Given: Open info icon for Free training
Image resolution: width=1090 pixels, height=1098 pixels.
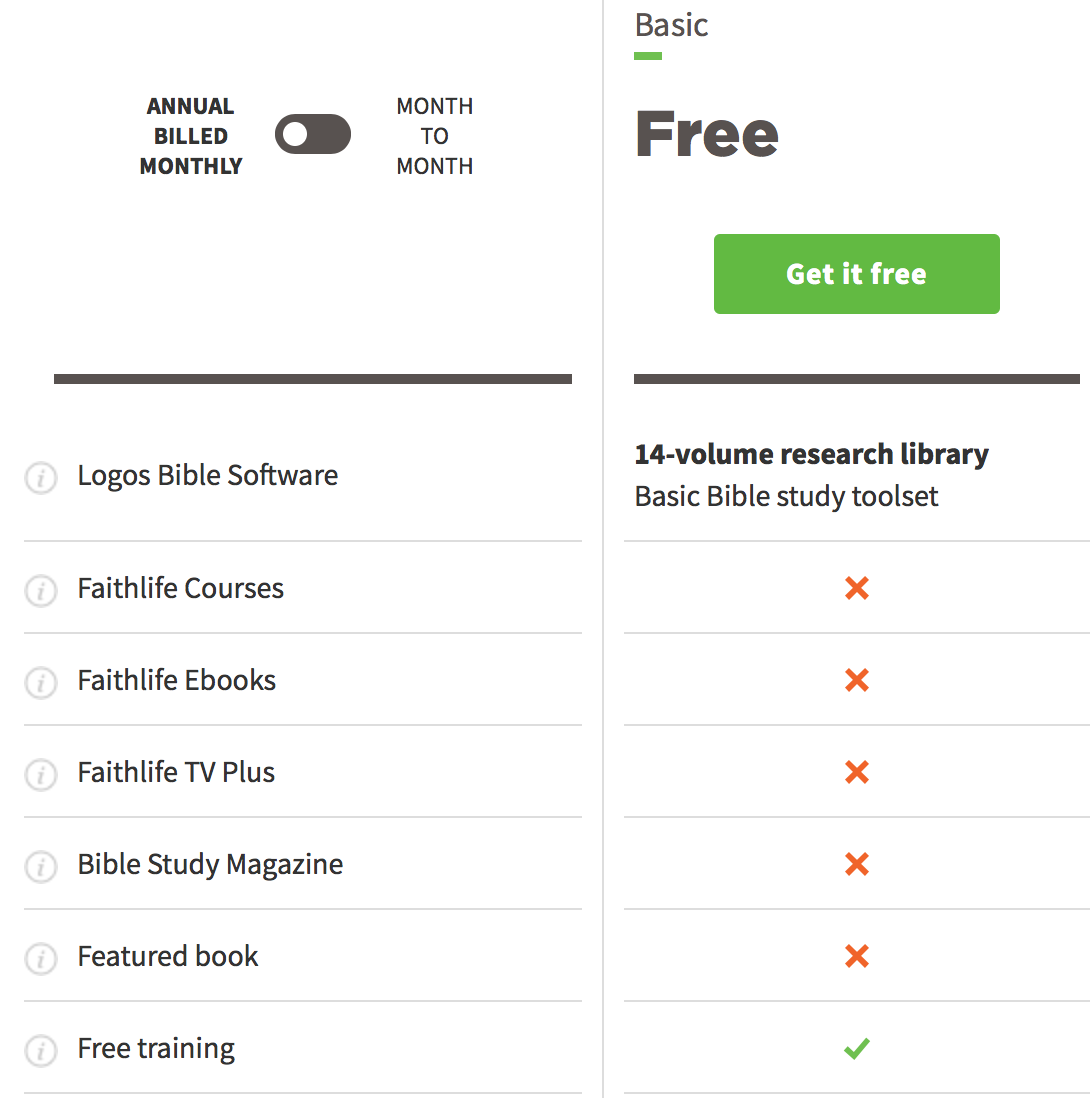Looking at the screenshot, I should pos(40,1051).
